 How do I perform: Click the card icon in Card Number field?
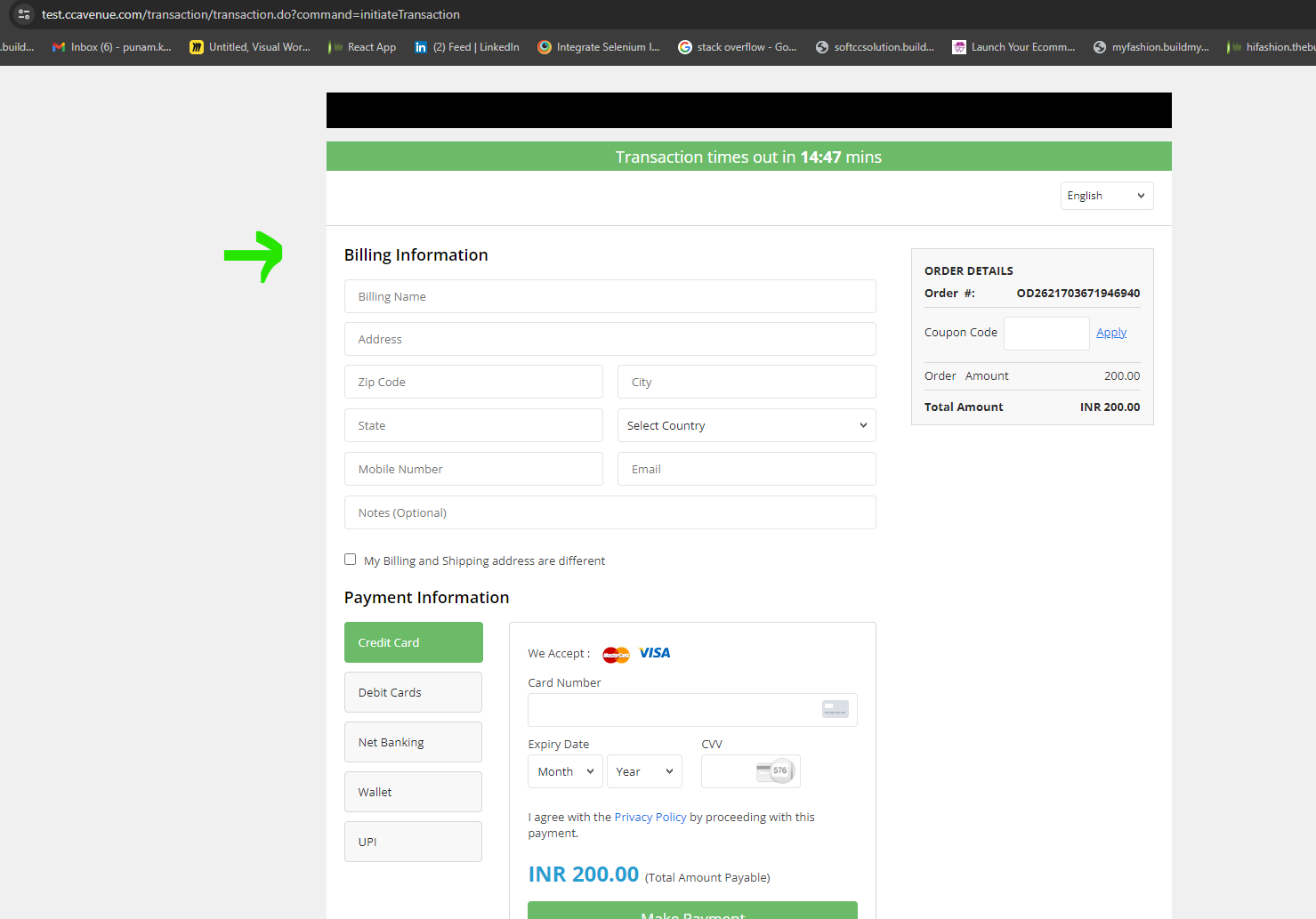tap(836, 709)
